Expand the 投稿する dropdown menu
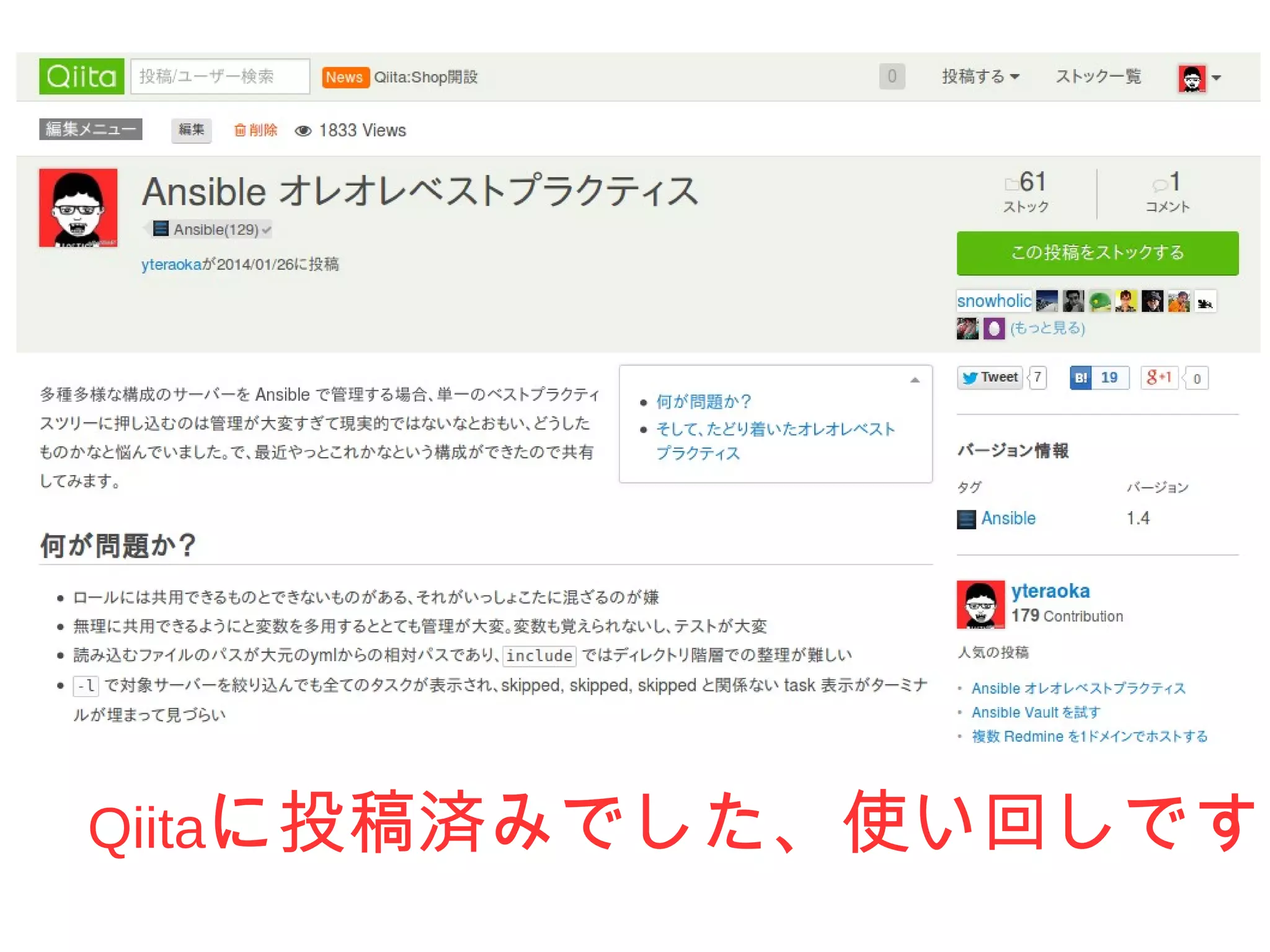The image size is (1270, 952). point(980,76)
